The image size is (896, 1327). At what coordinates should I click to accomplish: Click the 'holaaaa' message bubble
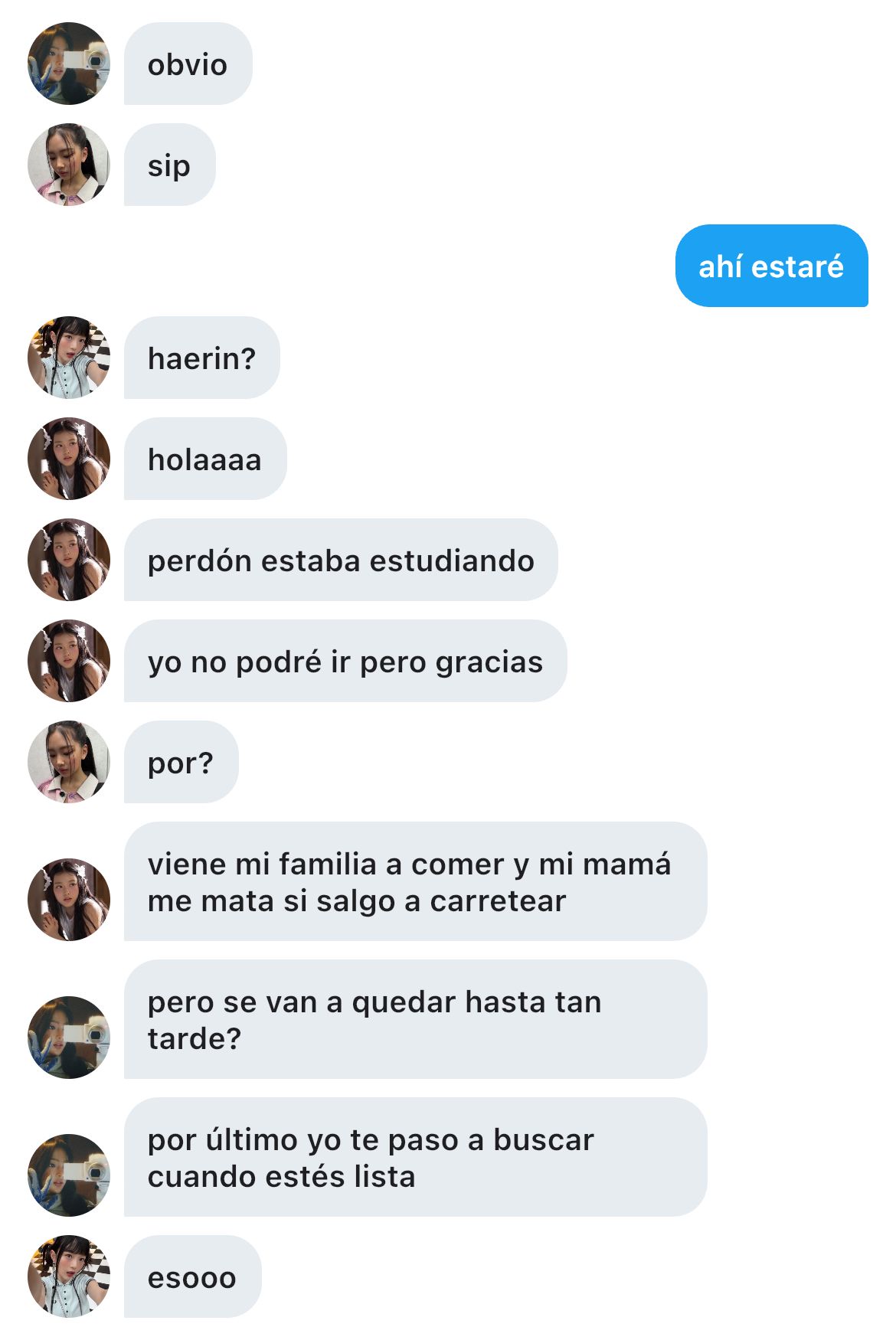pos(205,459)
